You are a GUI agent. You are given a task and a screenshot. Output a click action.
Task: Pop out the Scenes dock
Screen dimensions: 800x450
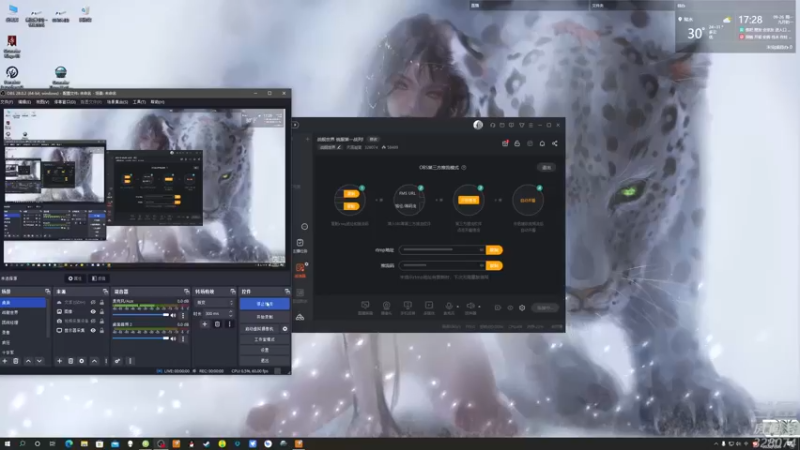(x=47, y=291)
